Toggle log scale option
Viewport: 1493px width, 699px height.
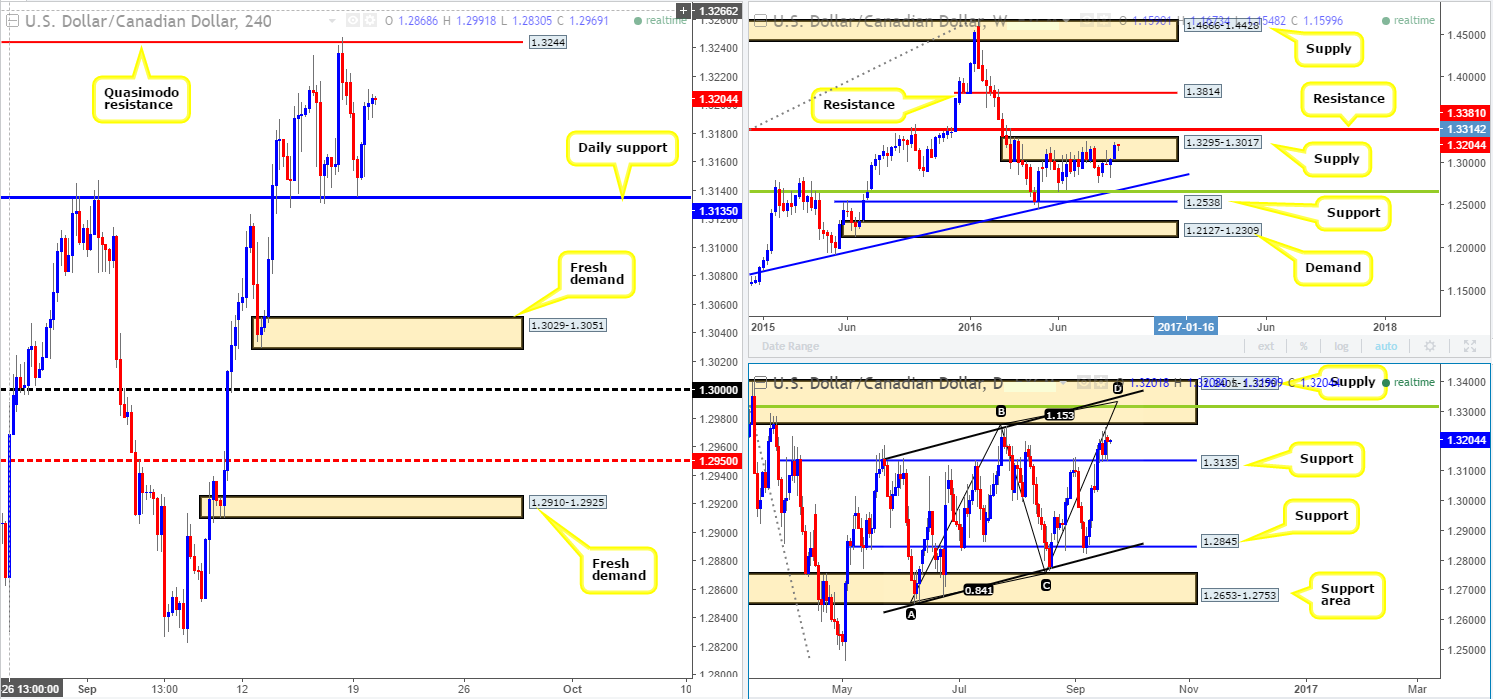pyautogui.click(x=1341, y=346)
